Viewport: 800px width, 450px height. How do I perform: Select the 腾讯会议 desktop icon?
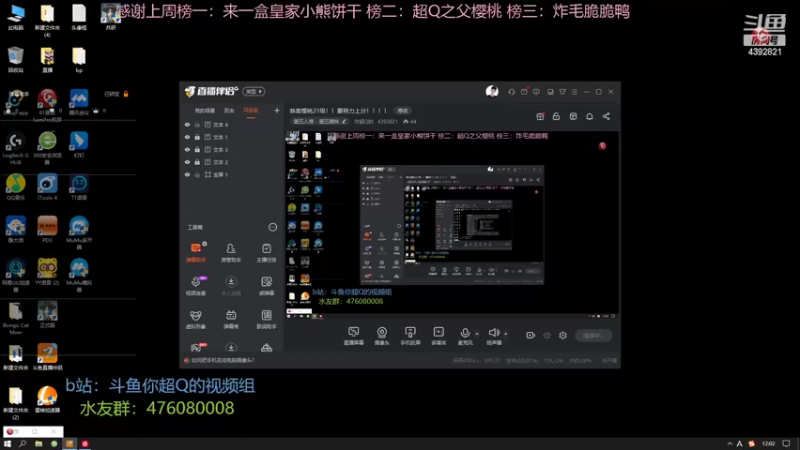79,102
